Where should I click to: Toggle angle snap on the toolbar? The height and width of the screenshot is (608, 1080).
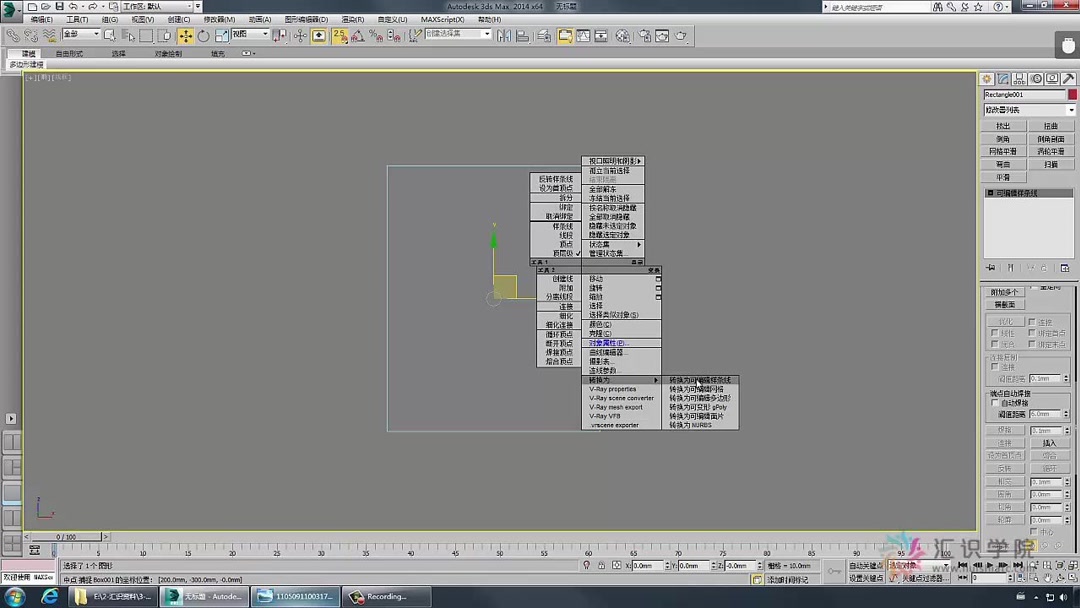(x=356, y=35)
